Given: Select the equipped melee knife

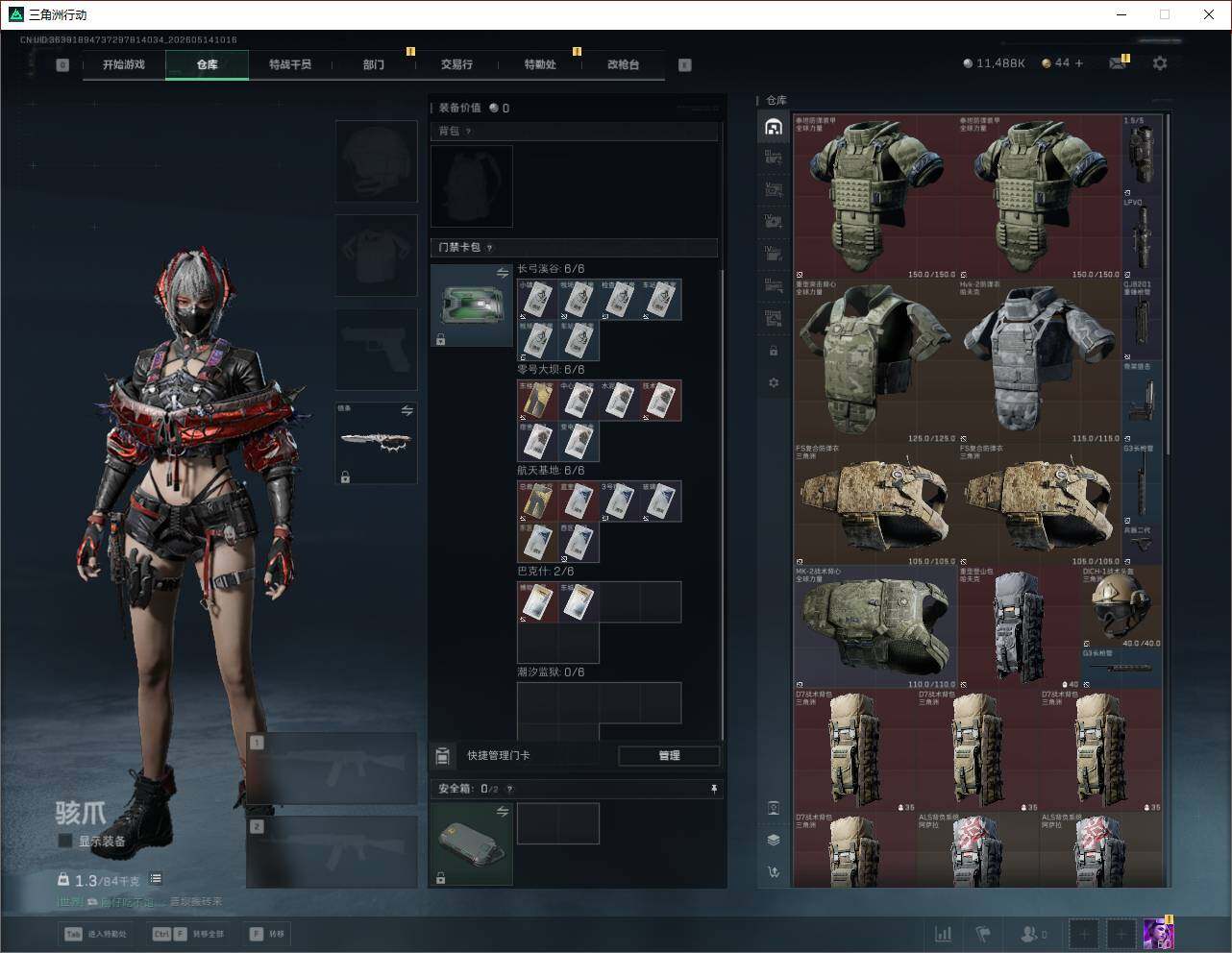Looking at the screenshot, I should [x=377, y=443].
